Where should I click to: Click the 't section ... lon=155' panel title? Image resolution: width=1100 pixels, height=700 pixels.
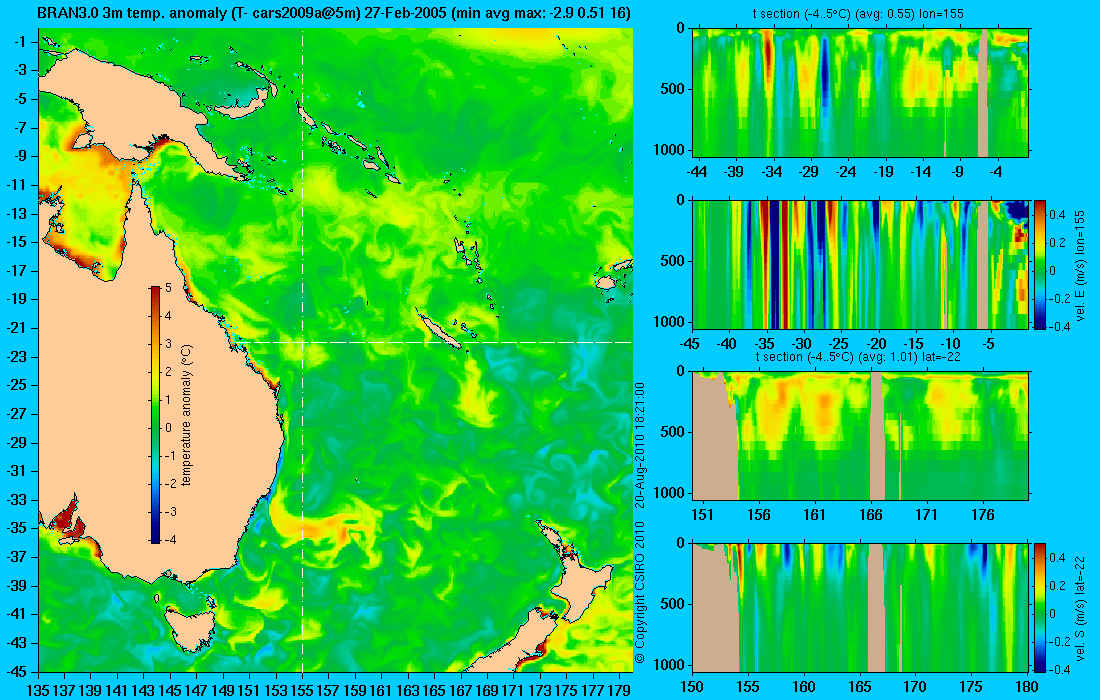[857, 14]
